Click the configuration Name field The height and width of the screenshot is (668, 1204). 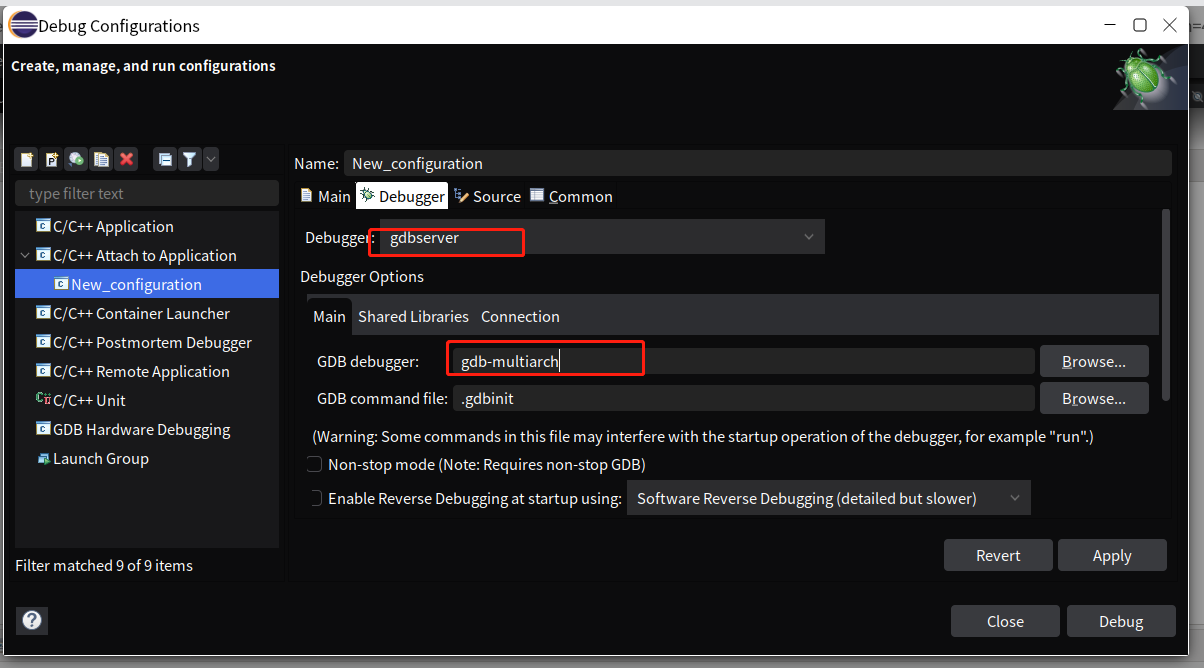click(757, 163)
